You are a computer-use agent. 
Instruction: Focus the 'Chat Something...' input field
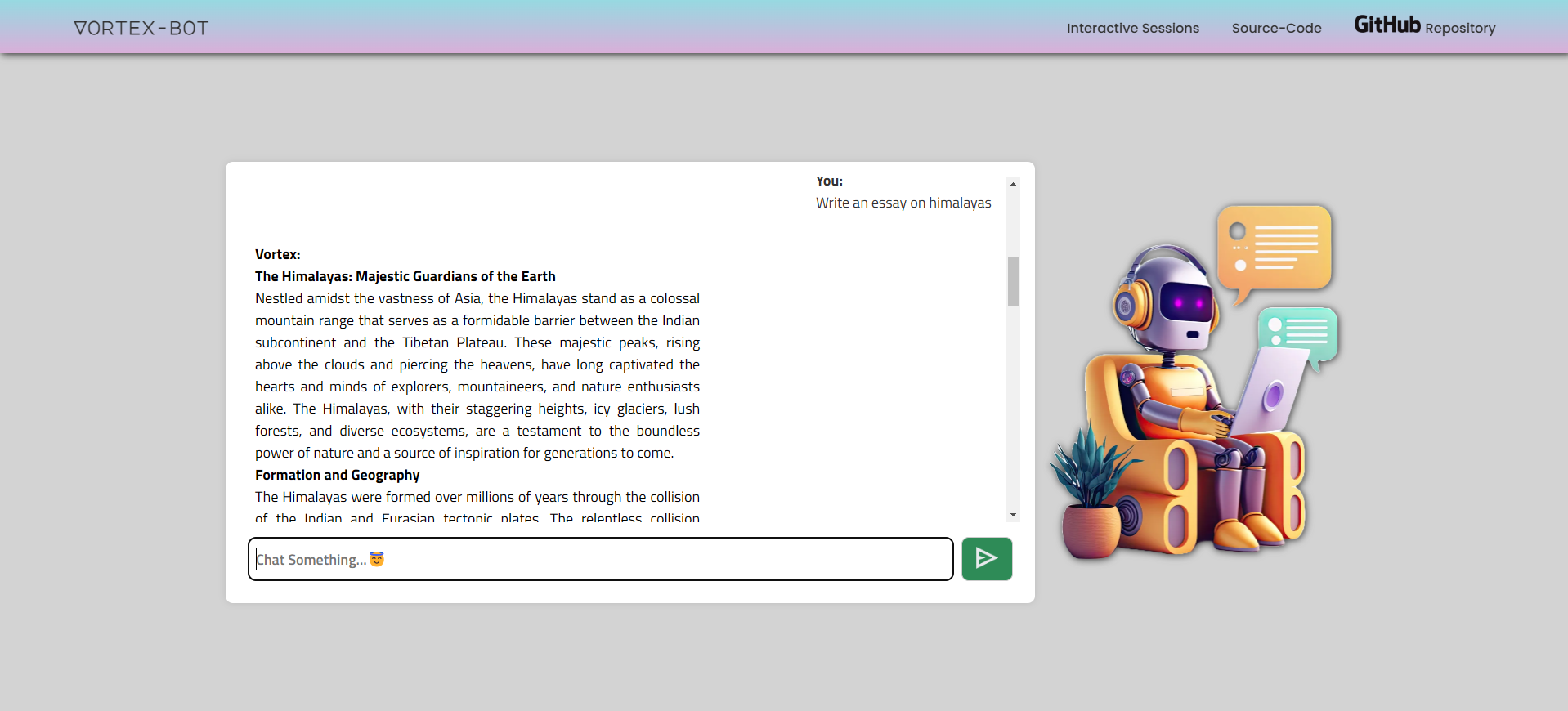(600, 559)
